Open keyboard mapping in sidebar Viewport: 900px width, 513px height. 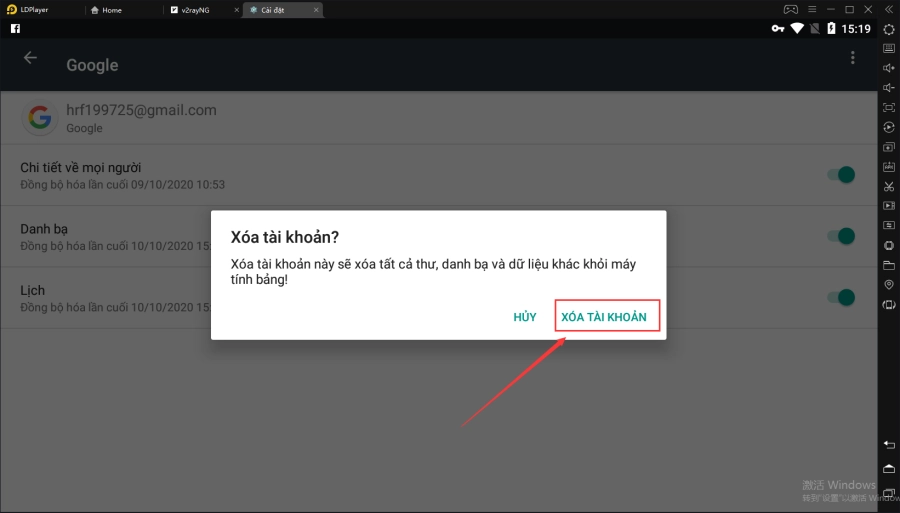tap(889, 49)
